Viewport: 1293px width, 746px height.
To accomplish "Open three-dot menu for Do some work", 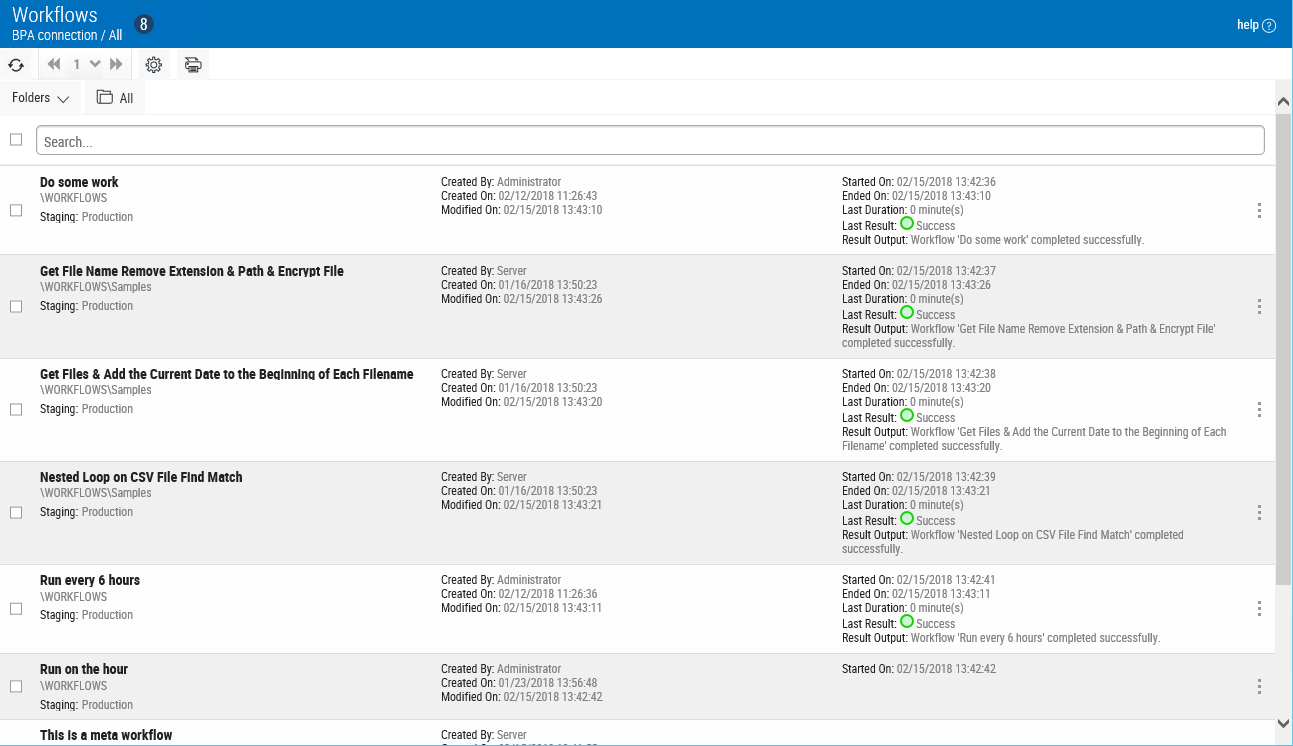I will [x=1259, y=210].
